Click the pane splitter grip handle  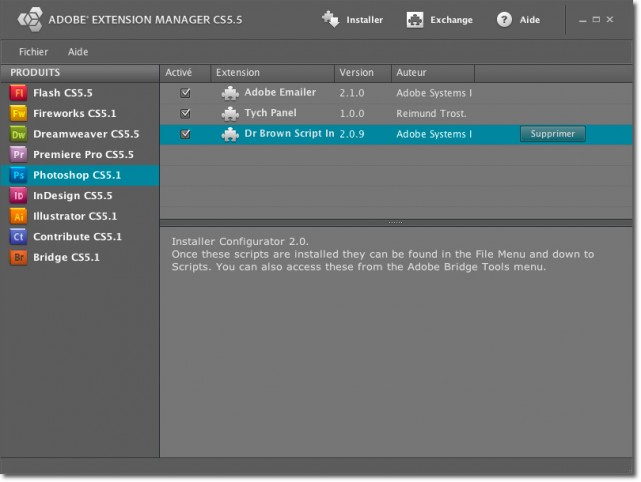(395, 222)
